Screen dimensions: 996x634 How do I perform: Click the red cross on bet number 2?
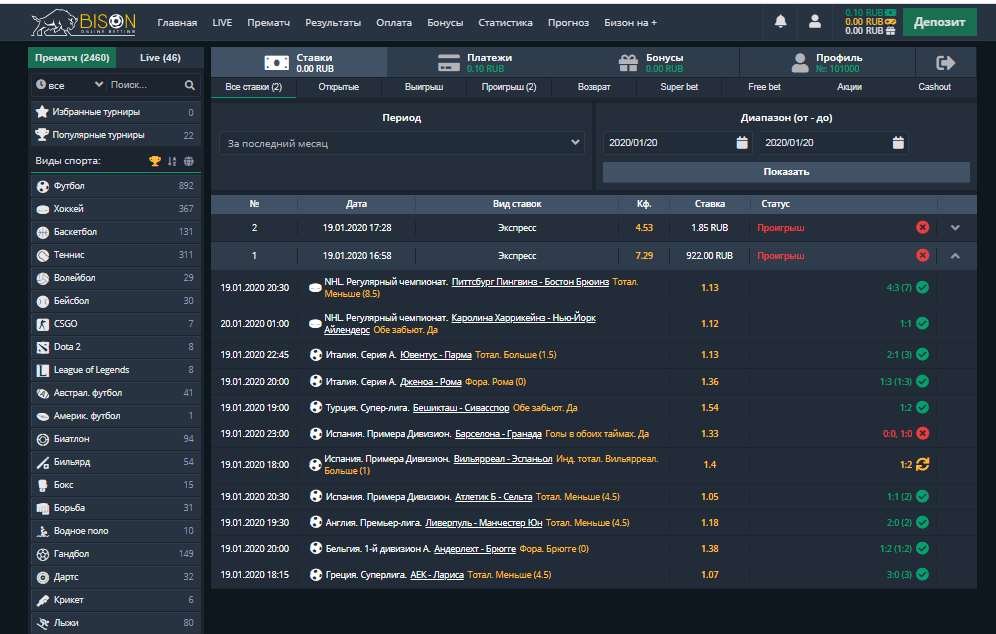pos(922,228)
